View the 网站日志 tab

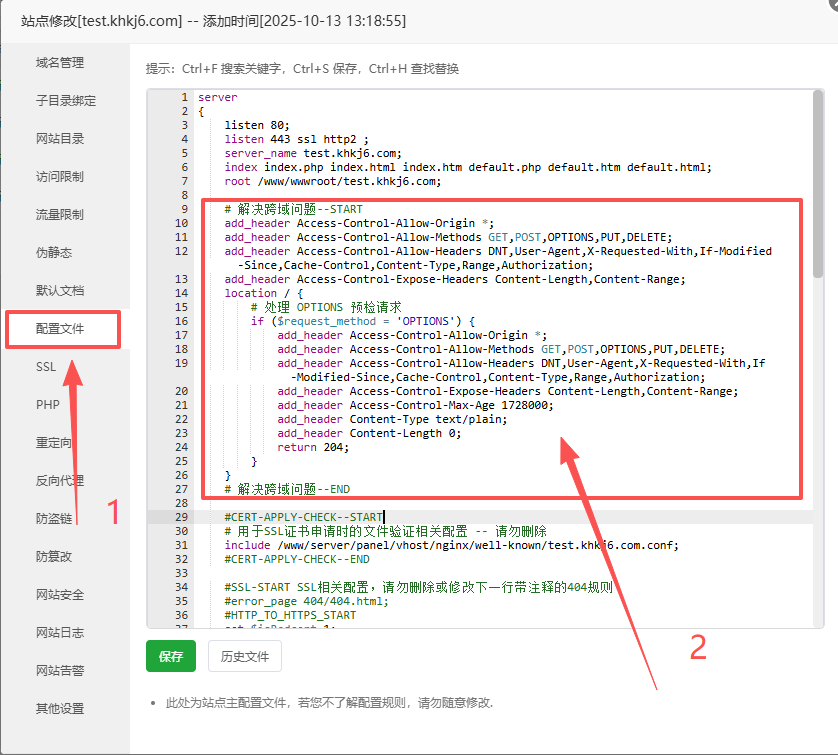point(60,633)
